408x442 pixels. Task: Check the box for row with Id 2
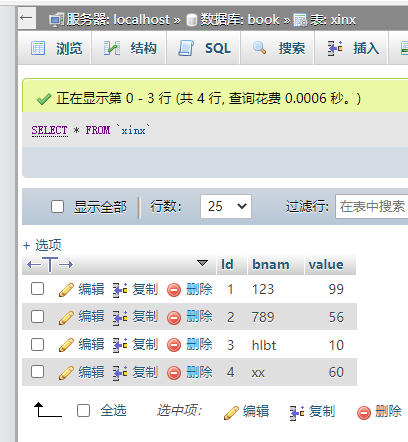tap(37, 316)
